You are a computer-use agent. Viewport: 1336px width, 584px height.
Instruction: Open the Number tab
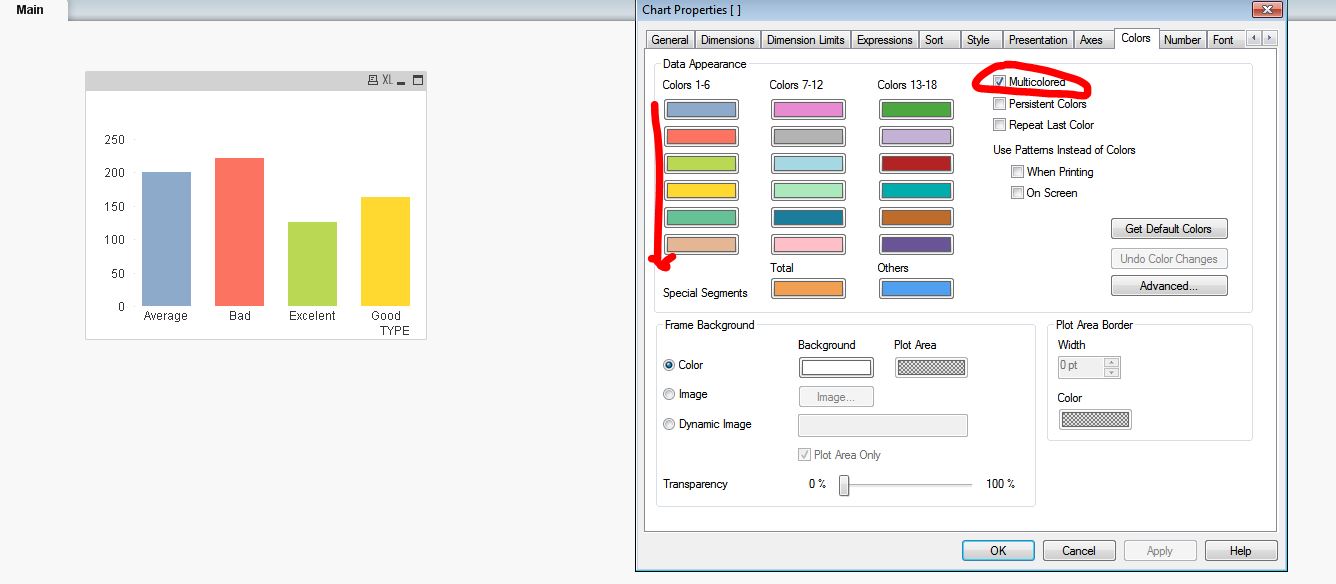(1182, 40)
